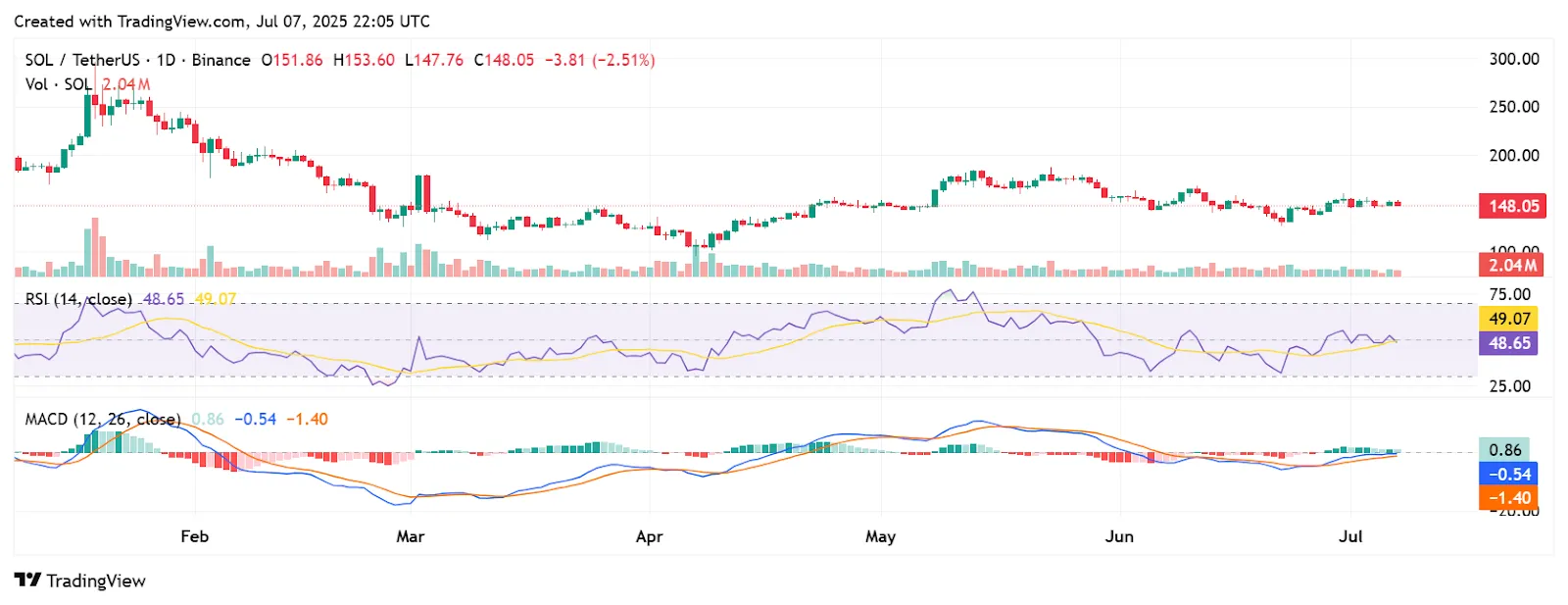1568x605 pixels.
Task: Click the TradingView logo icon
Action: [x=27, y=580]
